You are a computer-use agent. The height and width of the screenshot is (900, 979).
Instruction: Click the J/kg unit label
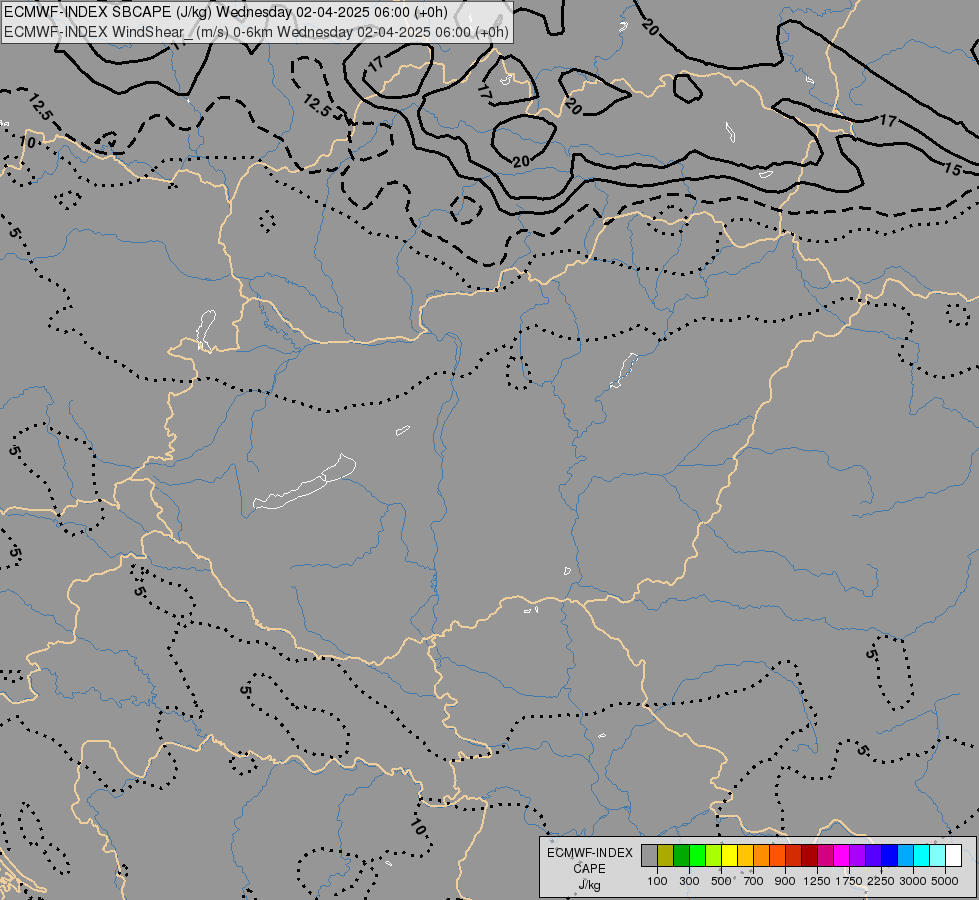click(589, 885)
